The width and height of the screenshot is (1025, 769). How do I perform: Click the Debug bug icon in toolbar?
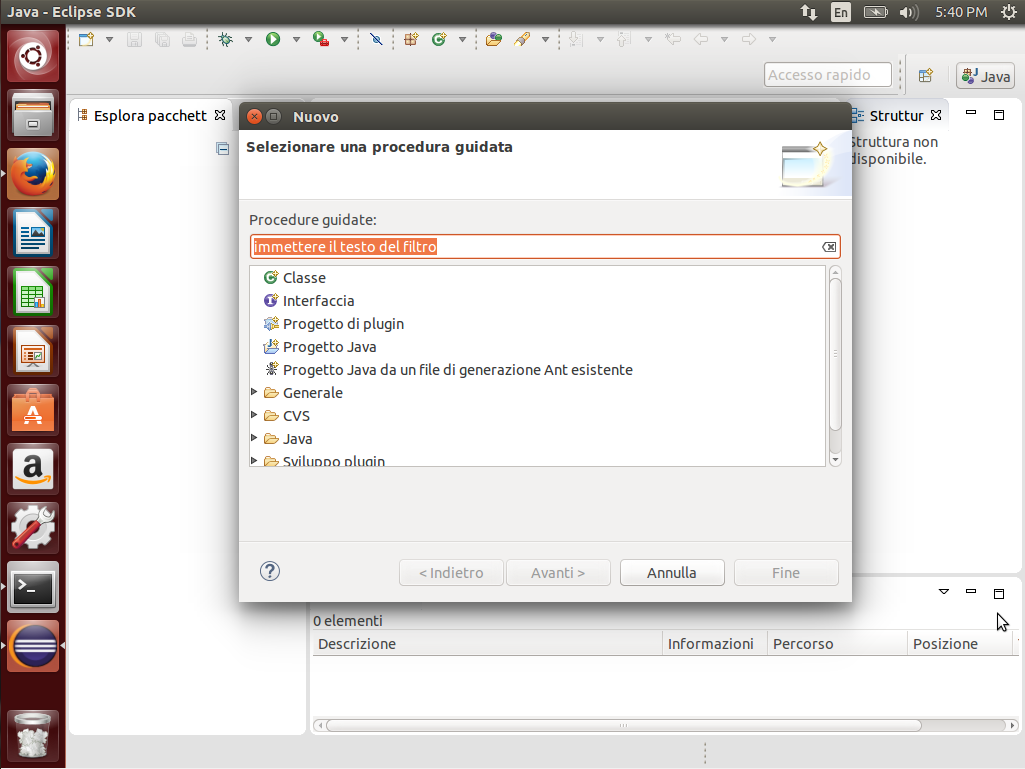point(226,40)
